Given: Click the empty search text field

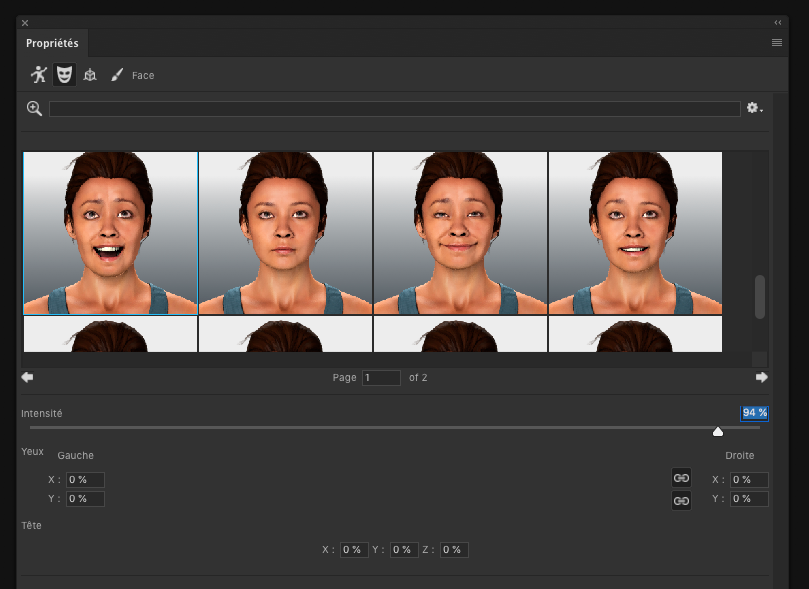Looking at the screenshot, I should click(395, 109).
